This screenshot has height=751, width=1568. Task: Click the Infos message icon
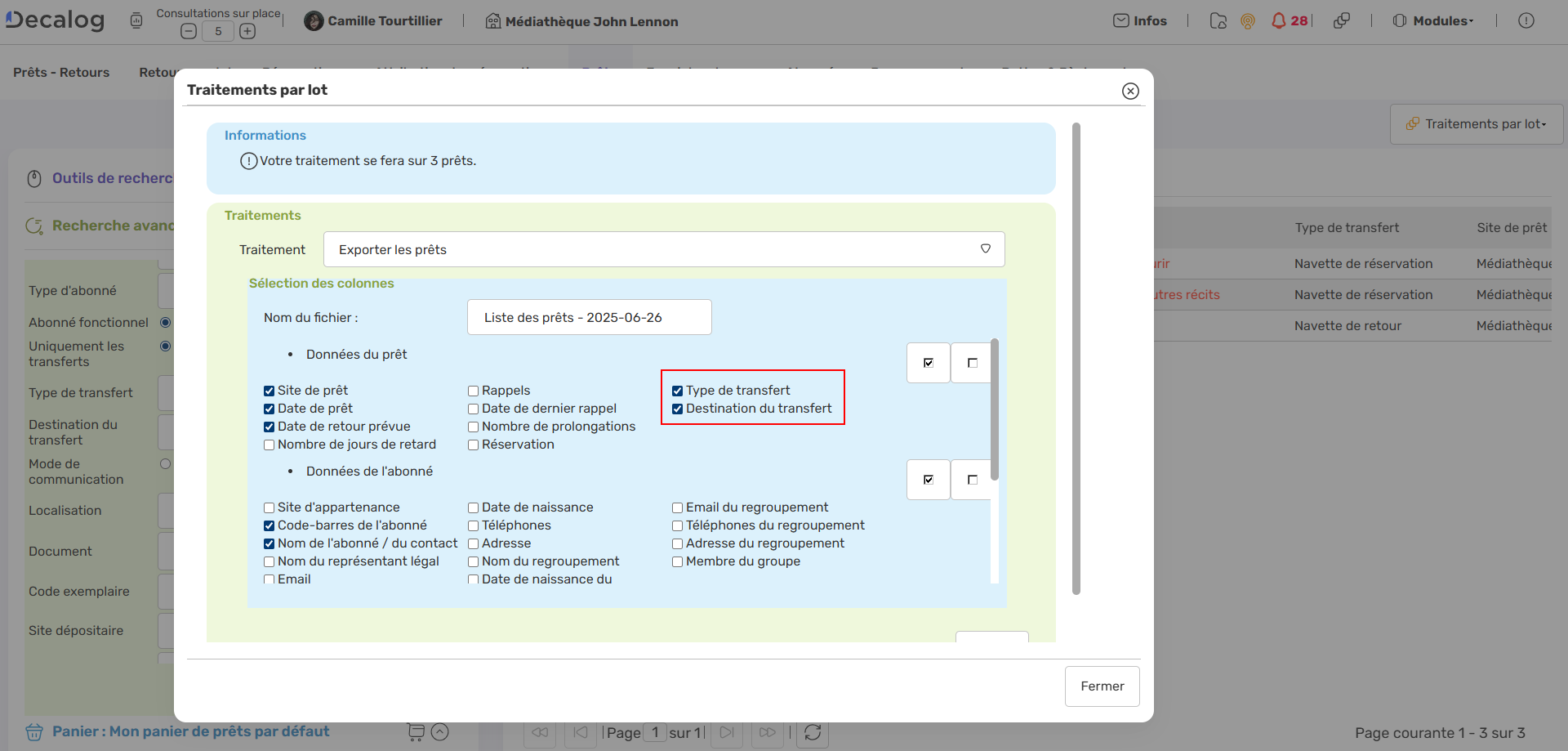click(x=1121, y=21)
